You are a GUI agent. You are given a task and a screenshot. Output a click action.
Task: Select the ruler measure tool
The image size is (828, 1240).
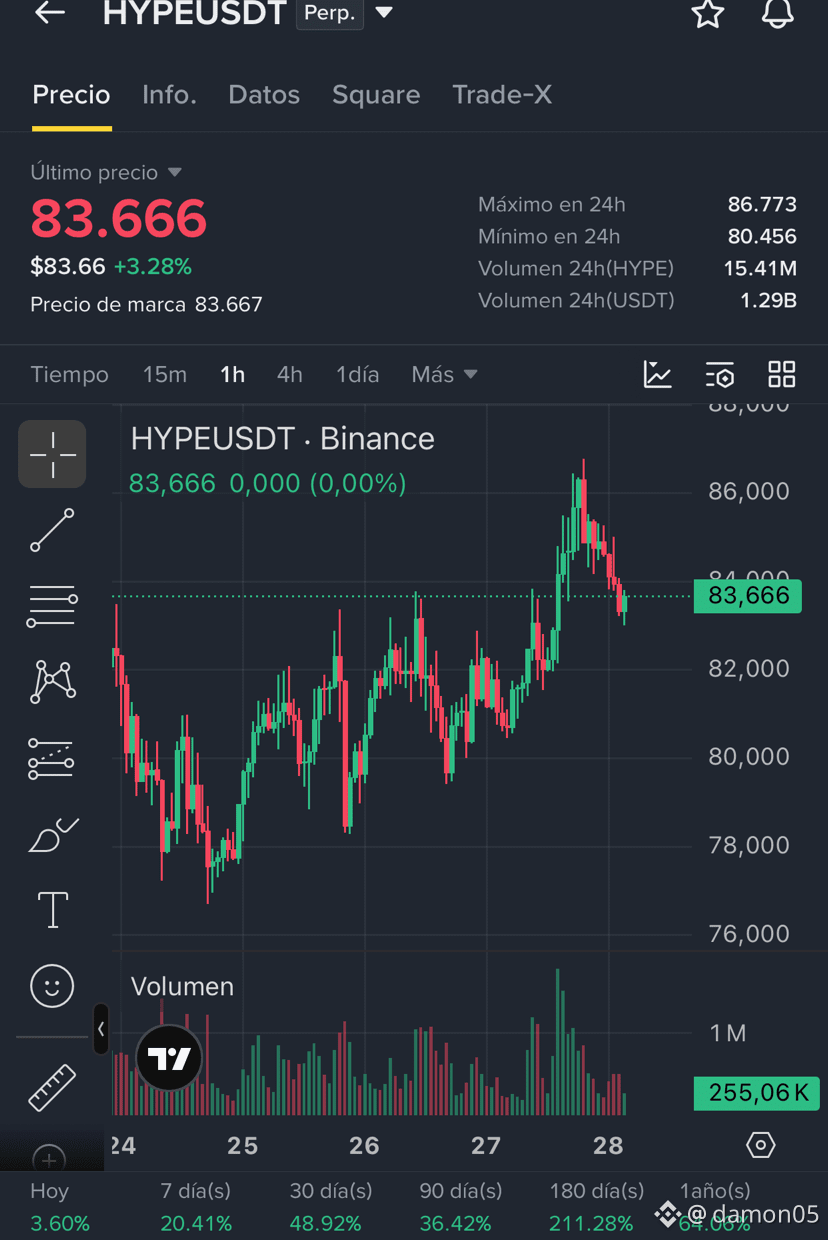[x=52, y=1088]
